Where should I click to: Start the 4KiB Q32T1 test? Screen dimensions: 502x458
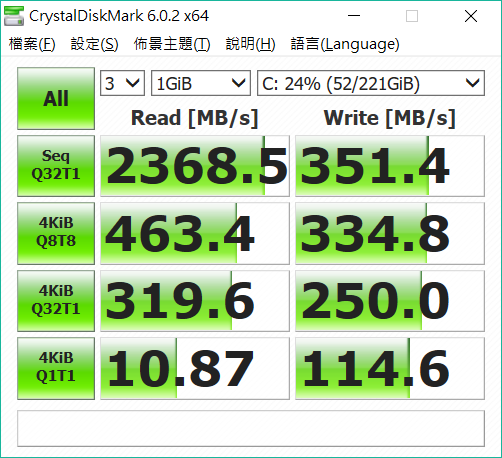(x=56, y=301)
